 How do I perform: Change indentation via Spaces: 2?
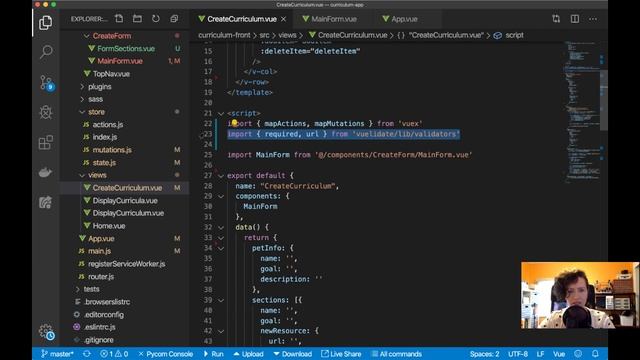484,354
